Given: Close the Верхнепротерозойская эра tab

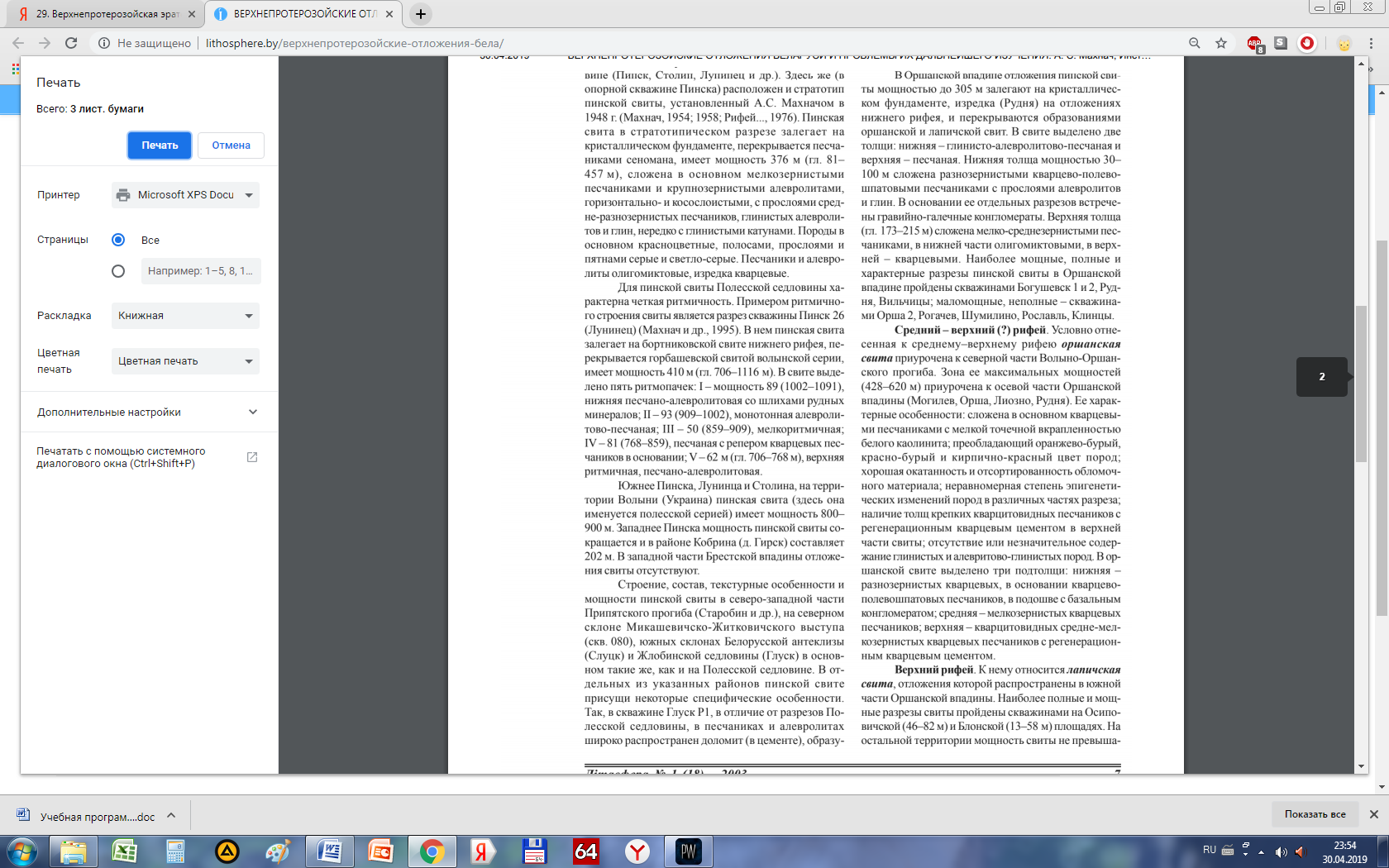Looking at the screenshot, I should [x=192, y=14].
